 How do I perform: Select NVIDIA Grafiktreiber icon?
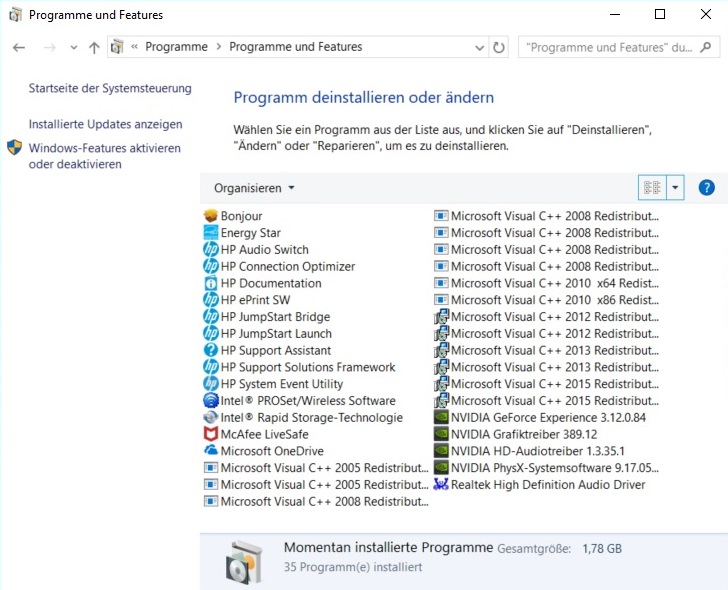441,434
